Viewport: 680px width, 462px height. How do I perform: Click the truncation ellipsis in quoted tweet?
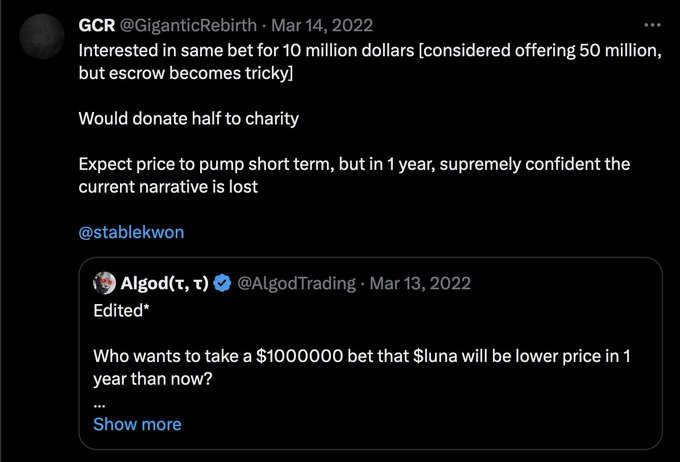coord(99,401)
